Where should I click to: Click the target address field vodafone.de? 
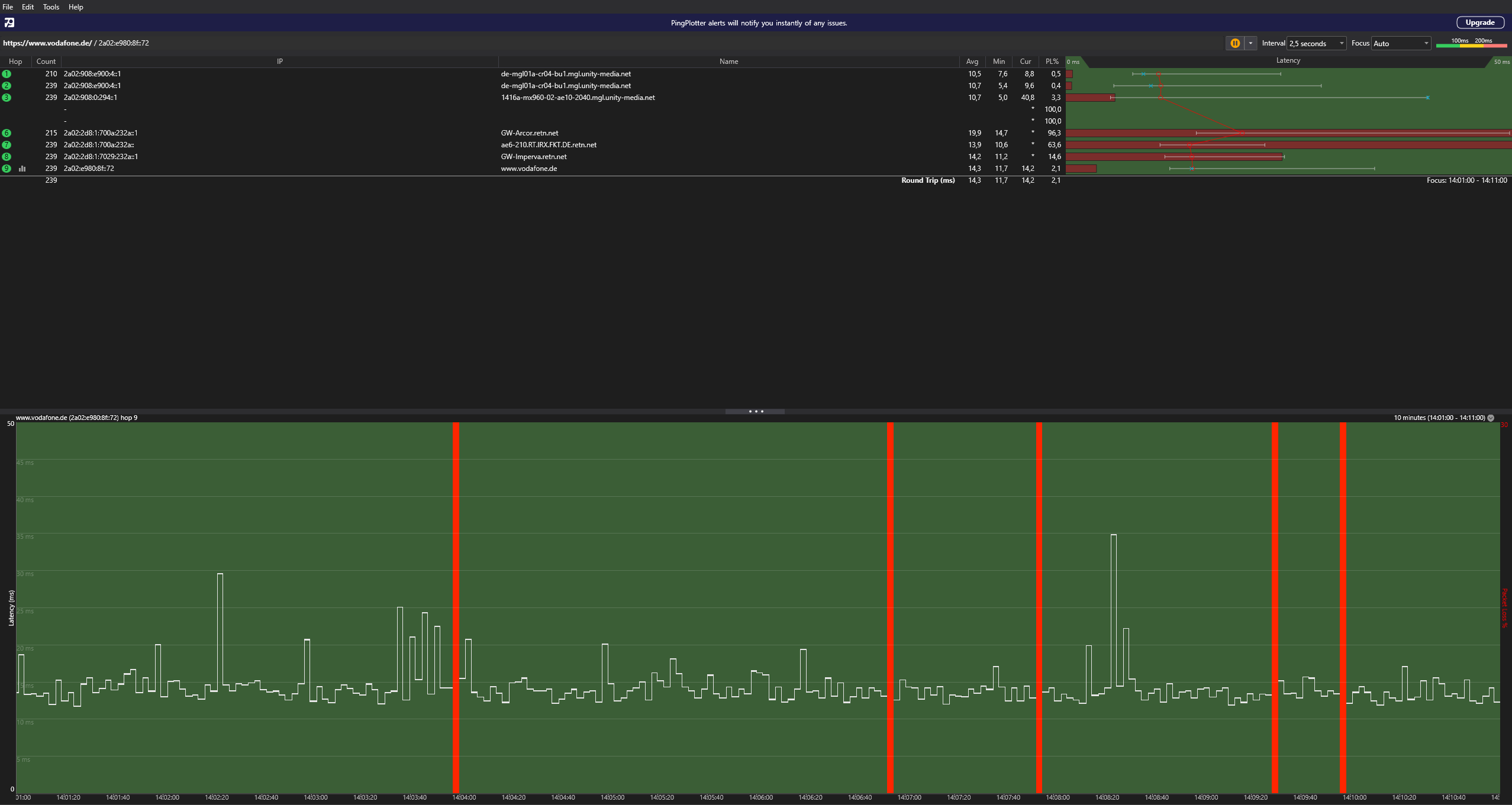coord(47,43)
